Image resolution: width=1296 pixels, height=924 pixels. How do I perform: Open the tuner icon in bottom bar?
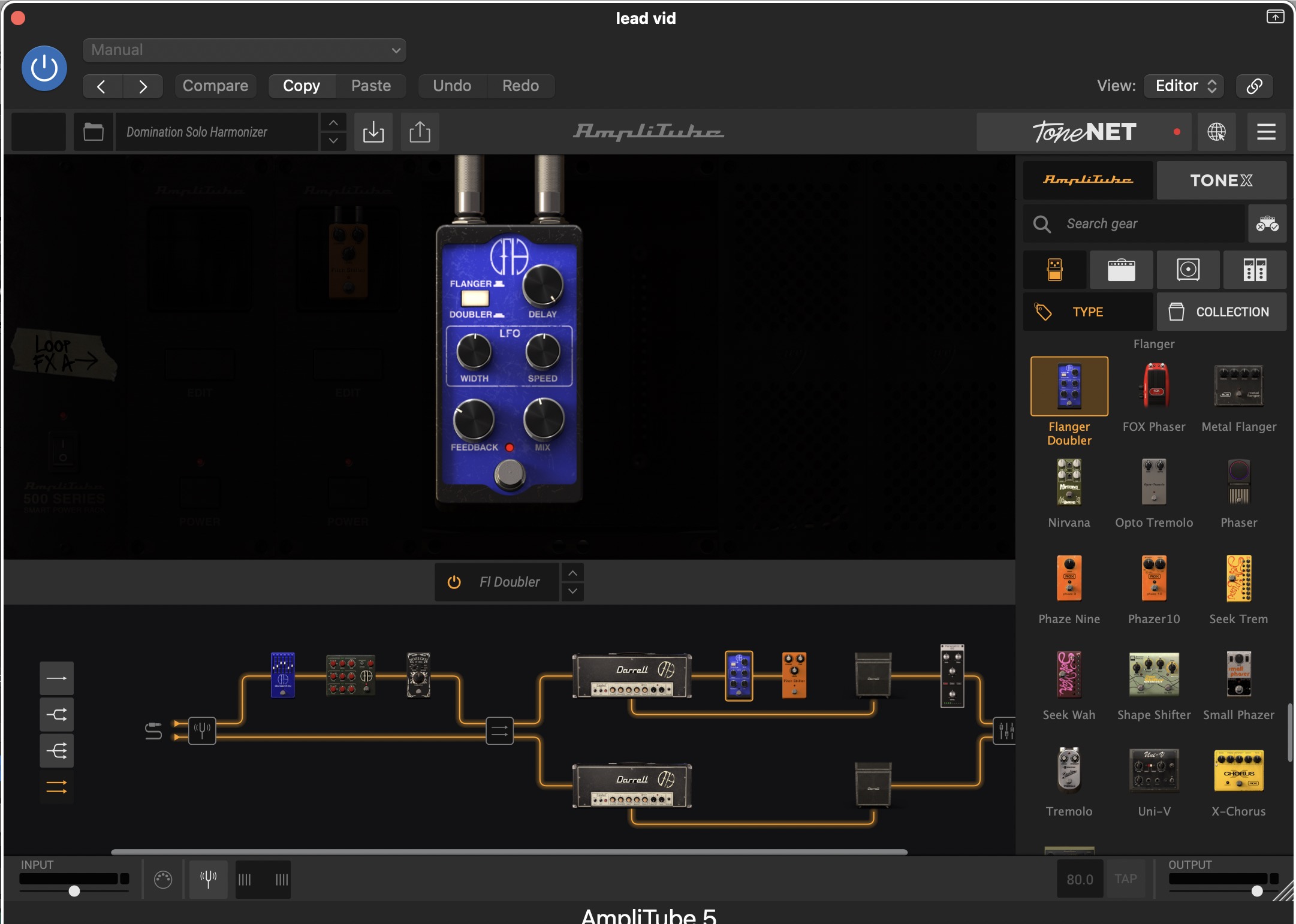point(208,879)
